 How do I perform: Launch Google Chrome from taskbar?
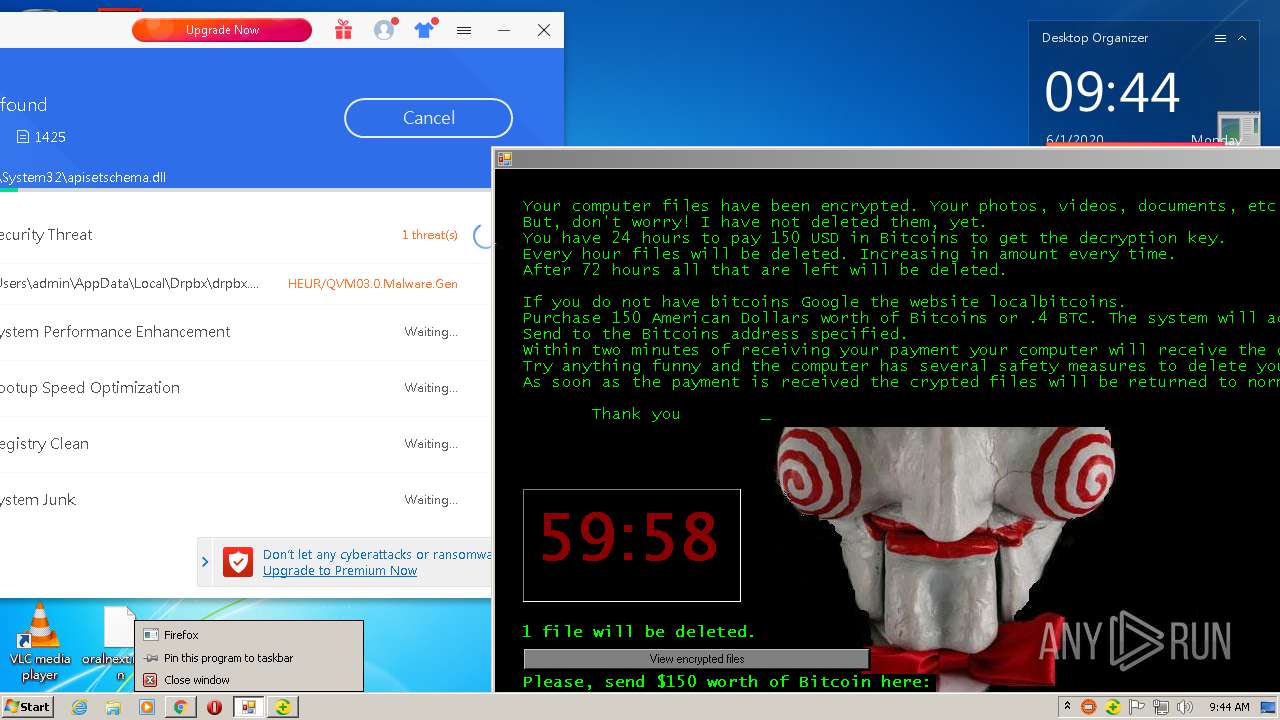pyautogui.click(x=180, y=707)
